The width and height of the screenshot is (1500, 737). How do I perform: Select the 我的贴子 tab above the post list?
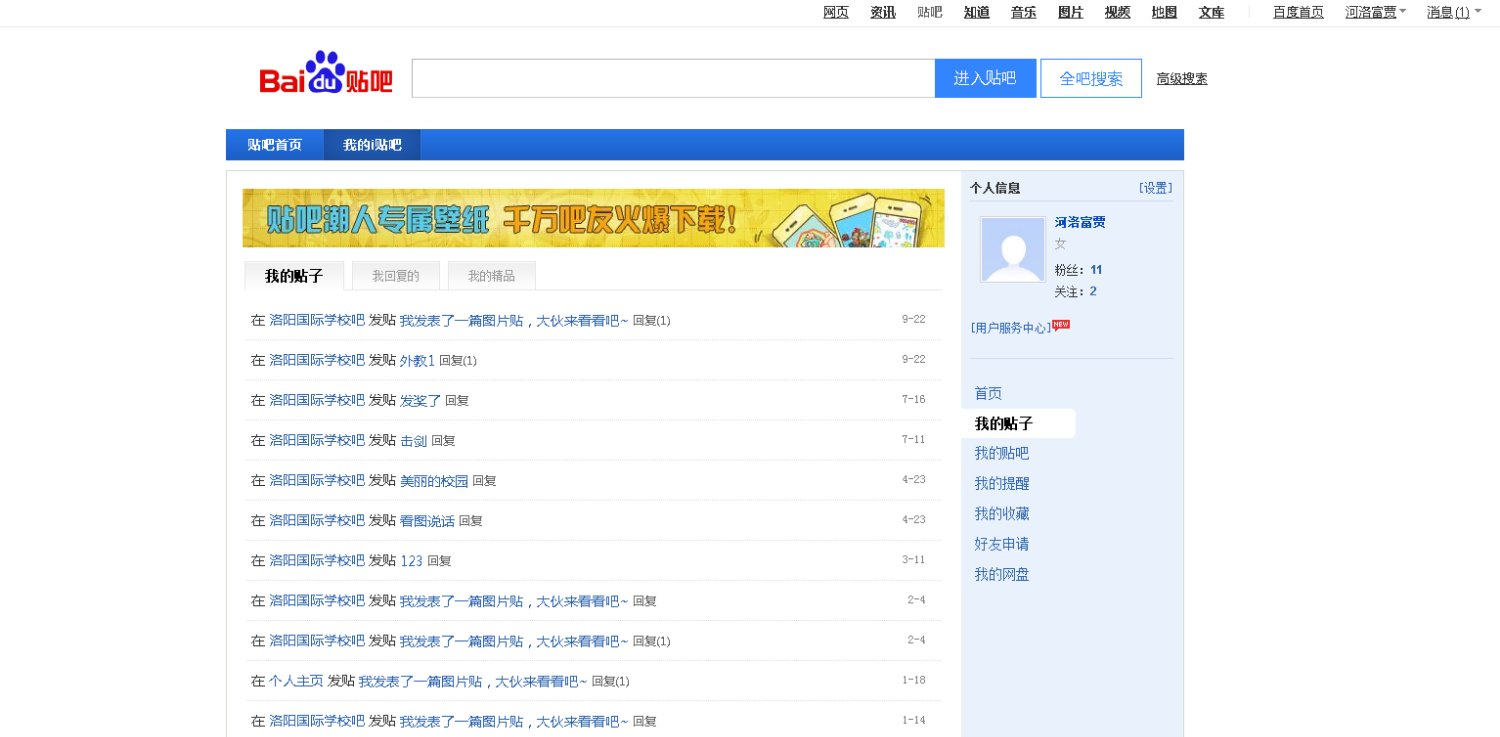click(x=294, y=276)
